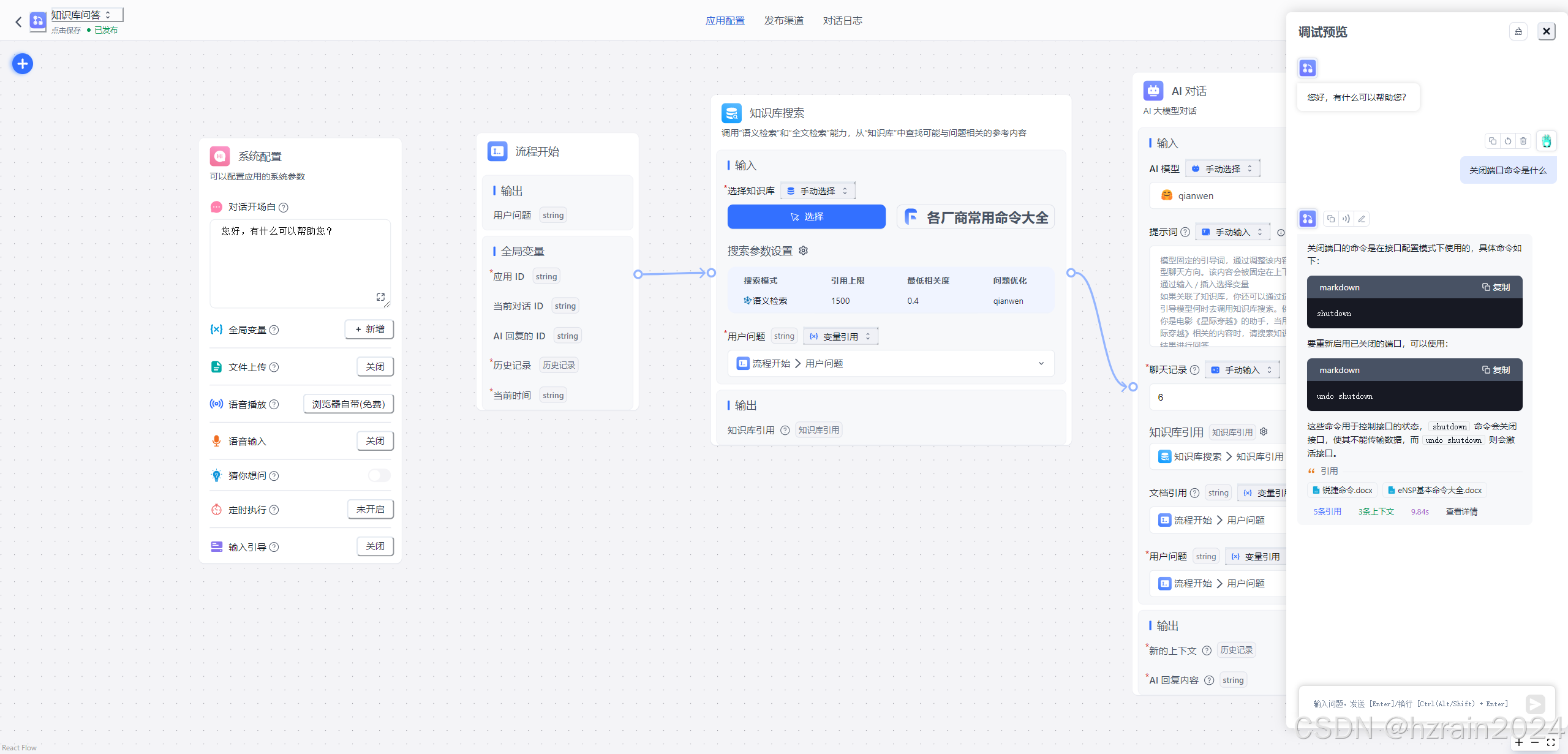This screenshot has width=1568, height=754.
Task: Switch to the 对话日志 tab
Action: coord(842,21)
